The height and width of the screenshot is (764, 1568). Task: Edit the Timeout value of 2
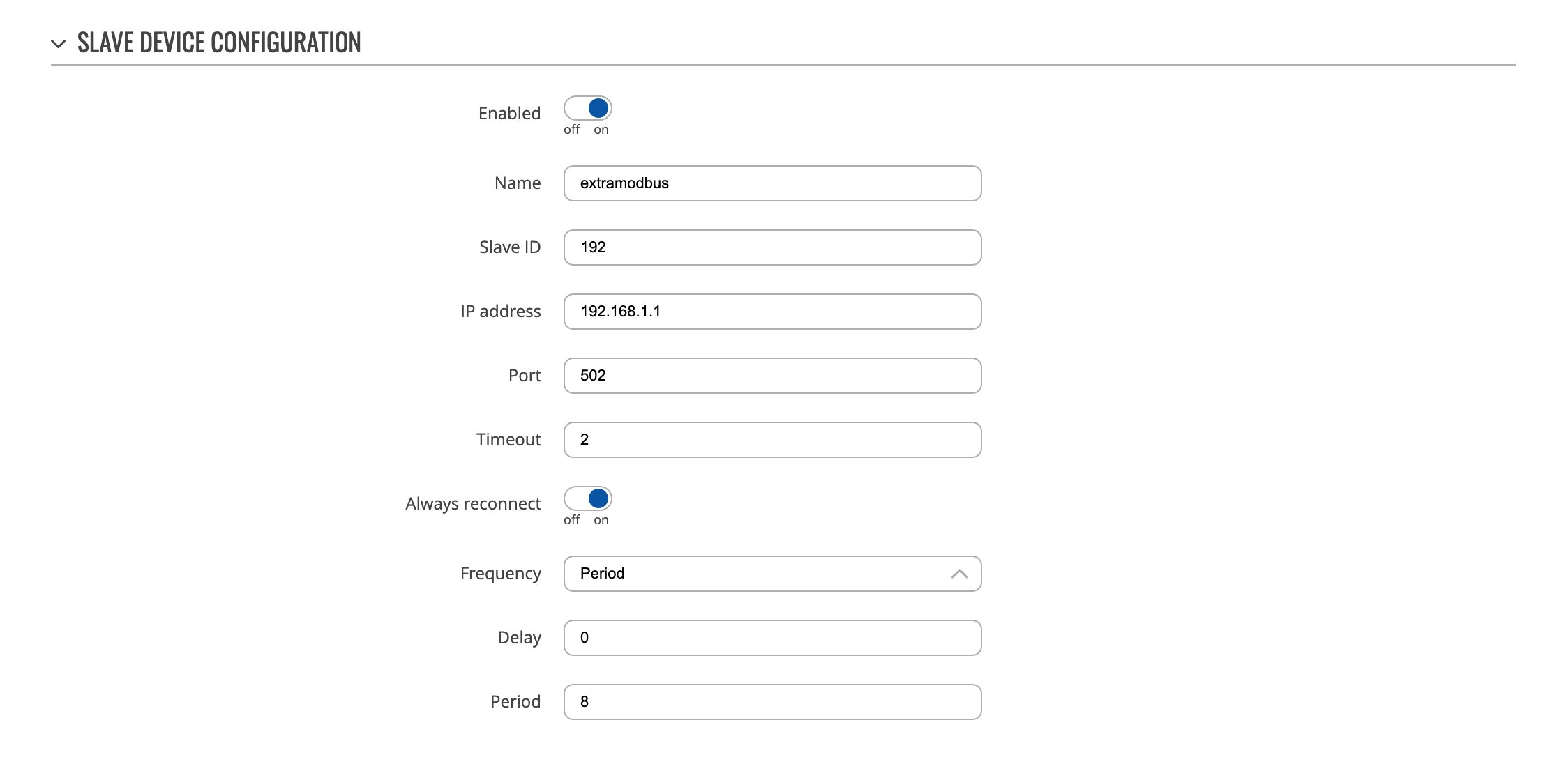(772, 439)
